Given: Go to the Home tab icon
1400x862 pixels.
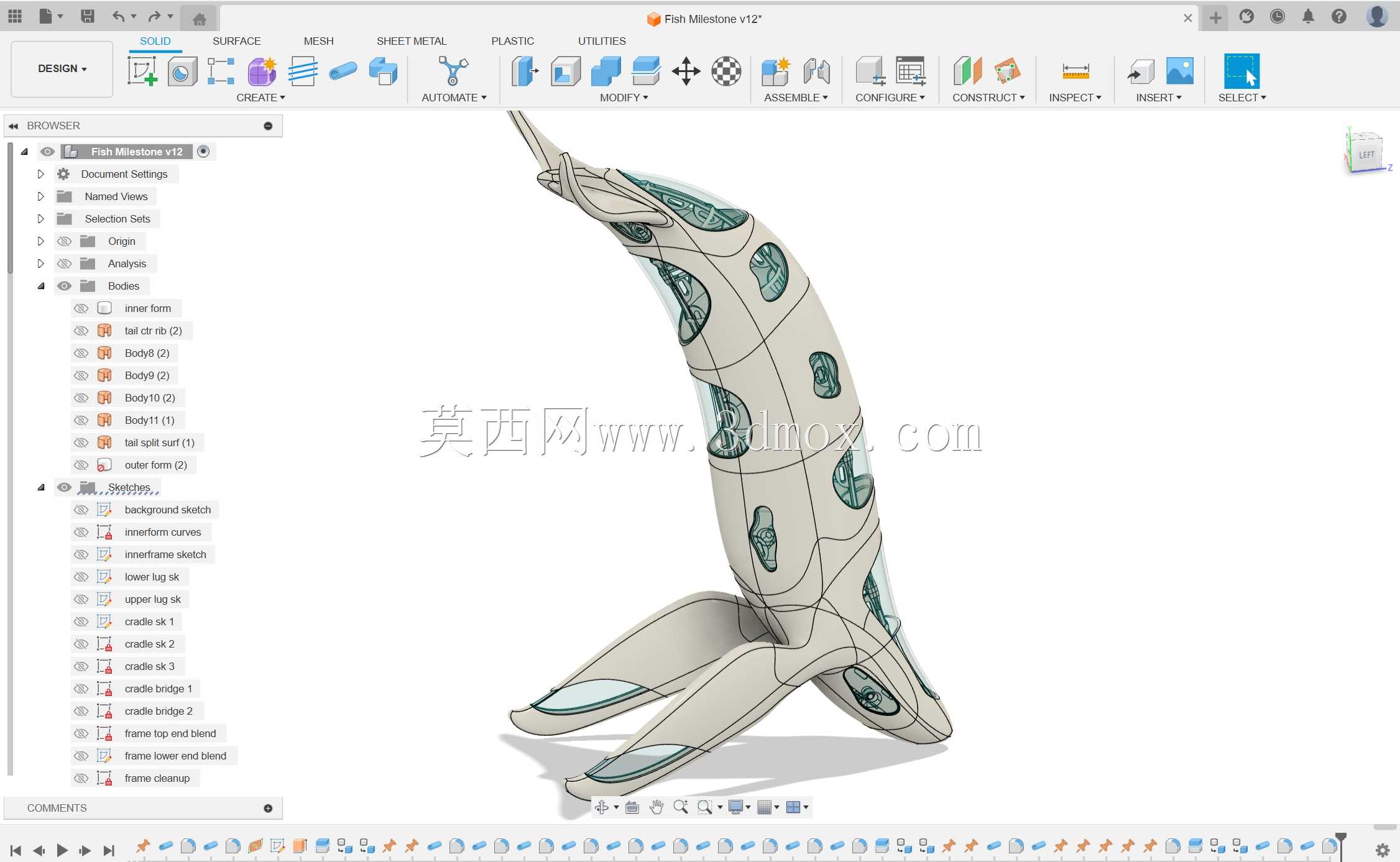Looking at the screenshot, I should point(200,19).
